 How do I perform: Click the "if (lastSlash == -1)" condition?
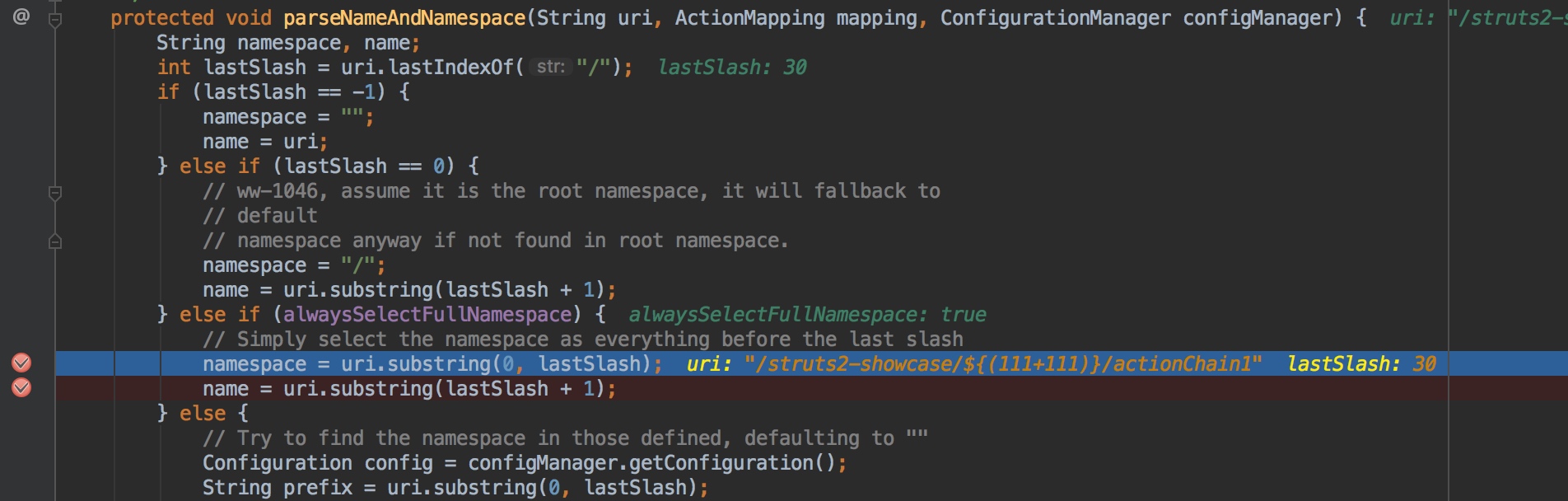[283, 92]
